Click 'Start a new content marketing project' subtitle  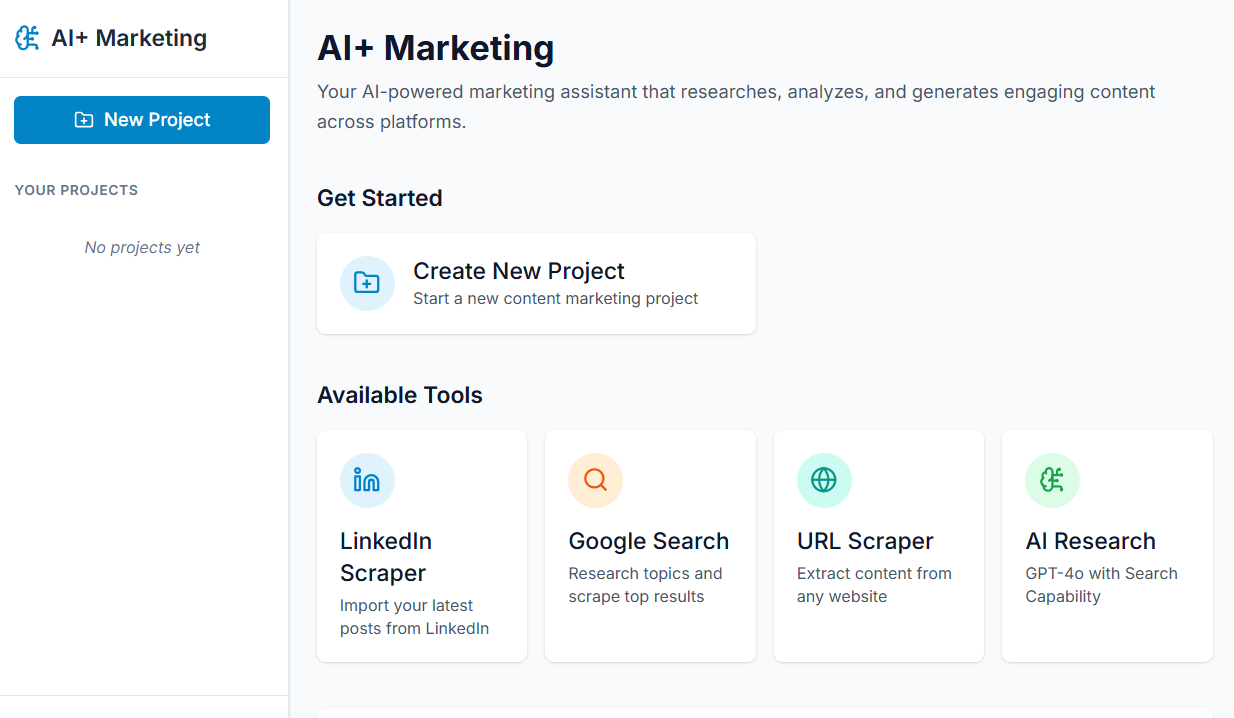tap(555, 299)
